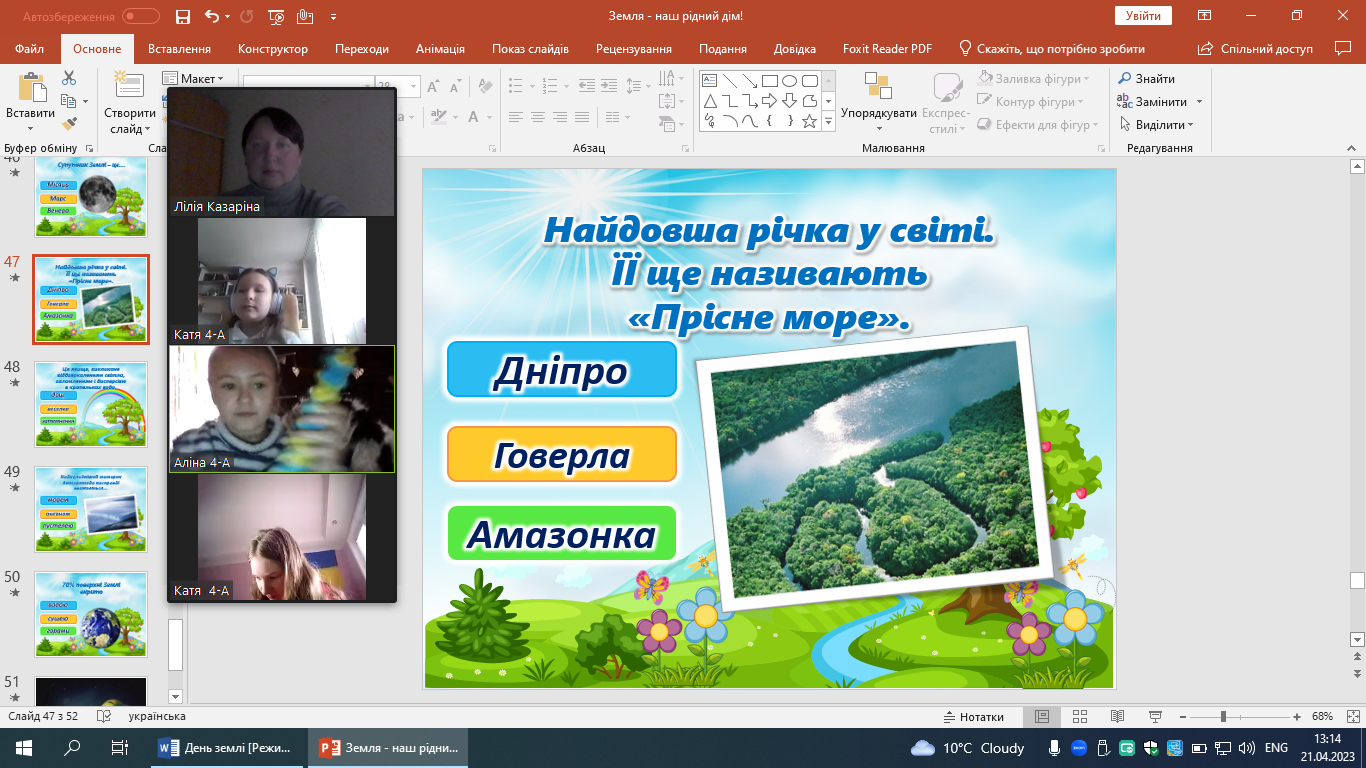Click Скажіть, що потрібно зробити search box
Image resolution: width=1366 pixels, height=768 pixels.
coord(1052,48)
